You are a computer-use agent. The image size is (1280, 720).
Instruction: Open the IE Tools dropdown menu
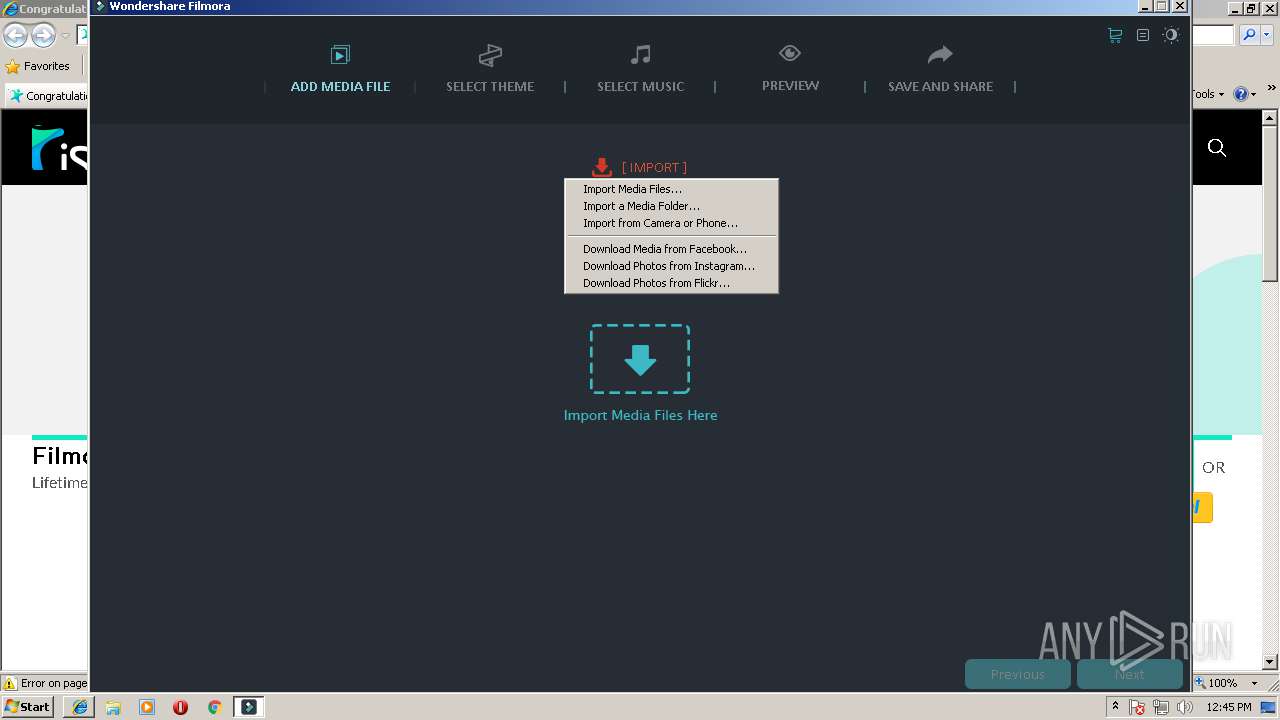(x=1209, y=94)
